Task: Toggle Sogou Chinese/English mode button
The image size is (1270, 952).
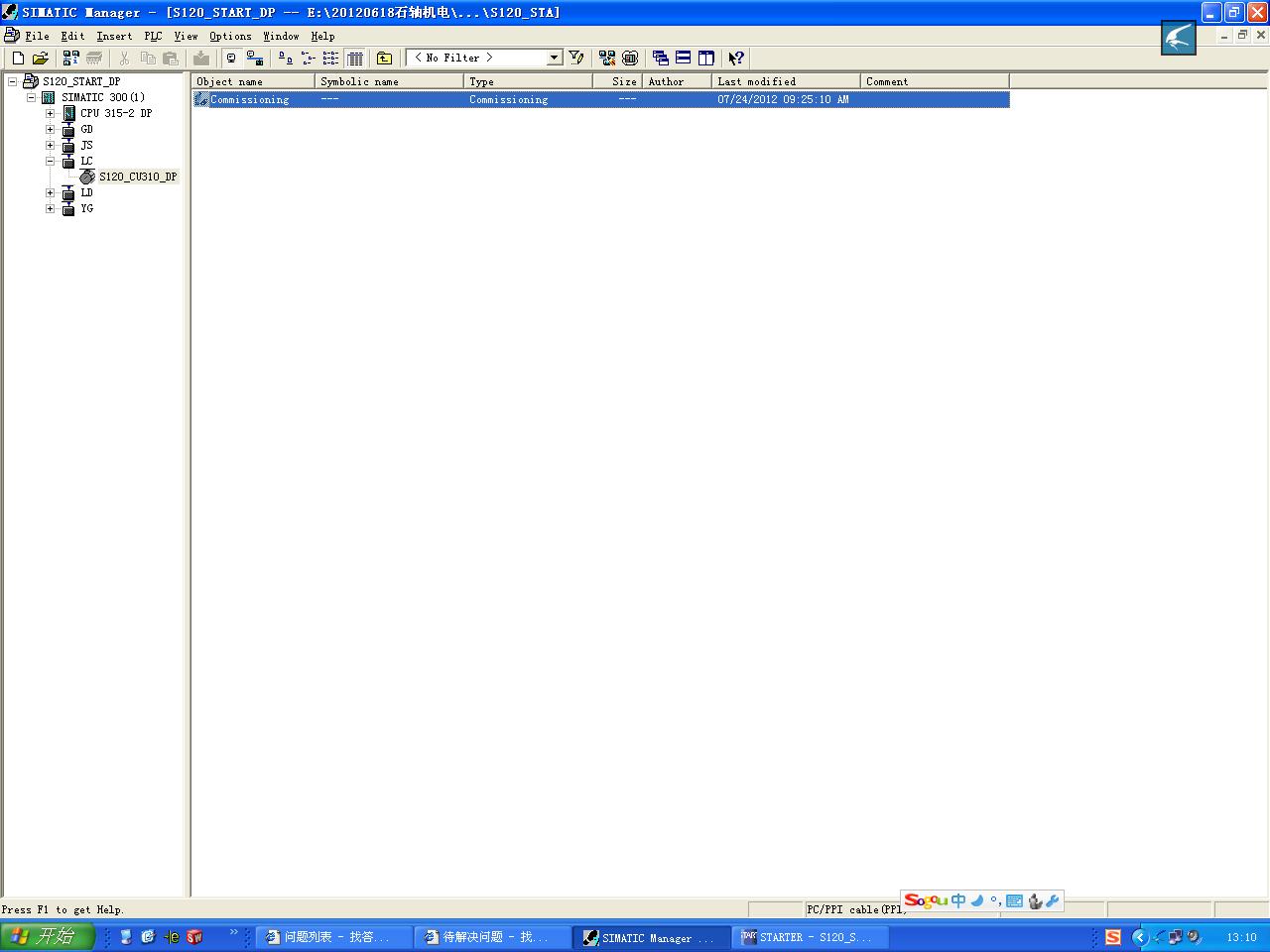Action: pos(958,900)
